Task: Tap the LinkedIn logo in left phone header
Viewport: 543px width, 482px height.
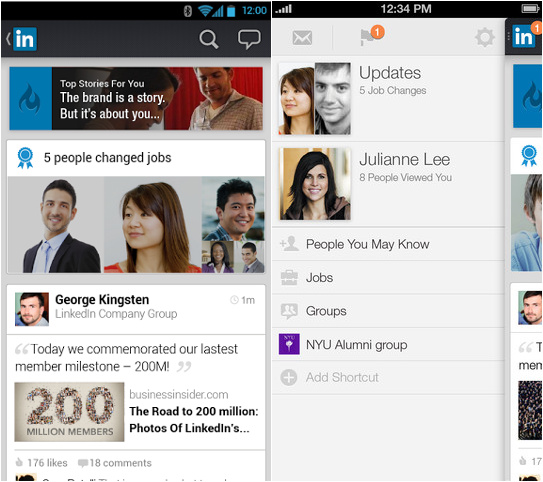Action: [25, 39]
